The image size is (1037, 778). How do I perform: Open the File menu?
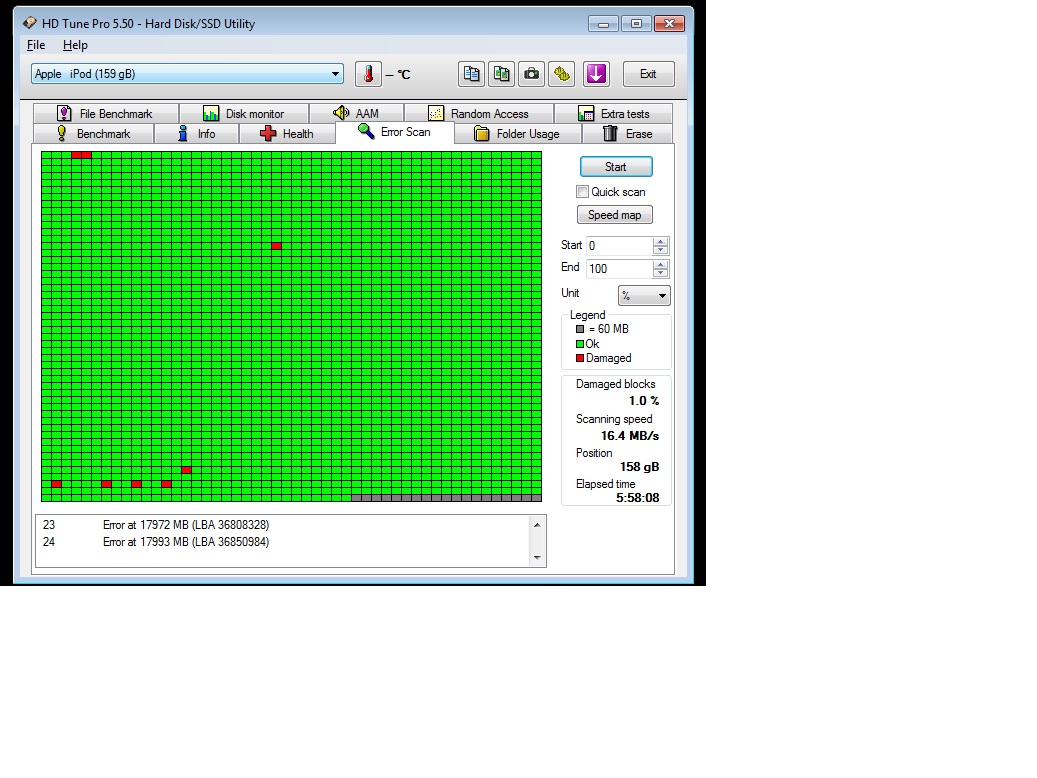coord(36,45)
